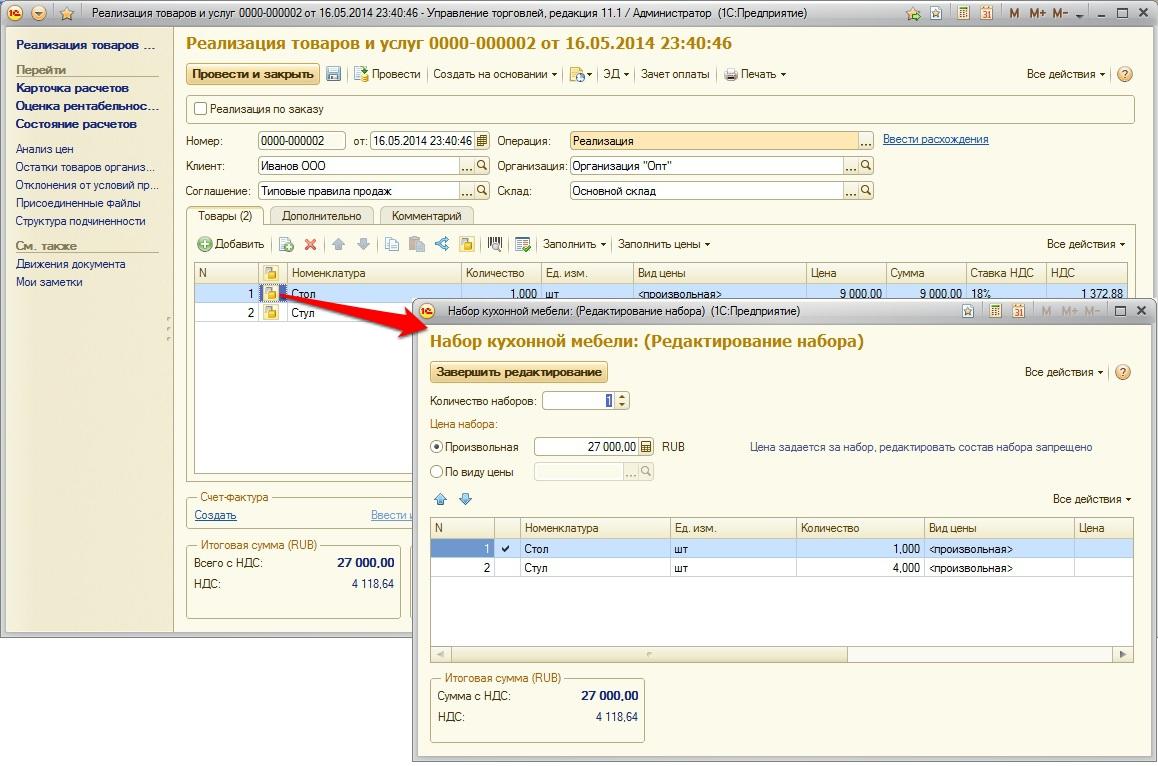
Task: Open the 'Заполнить' dropdown
Action: coord(574,244)
